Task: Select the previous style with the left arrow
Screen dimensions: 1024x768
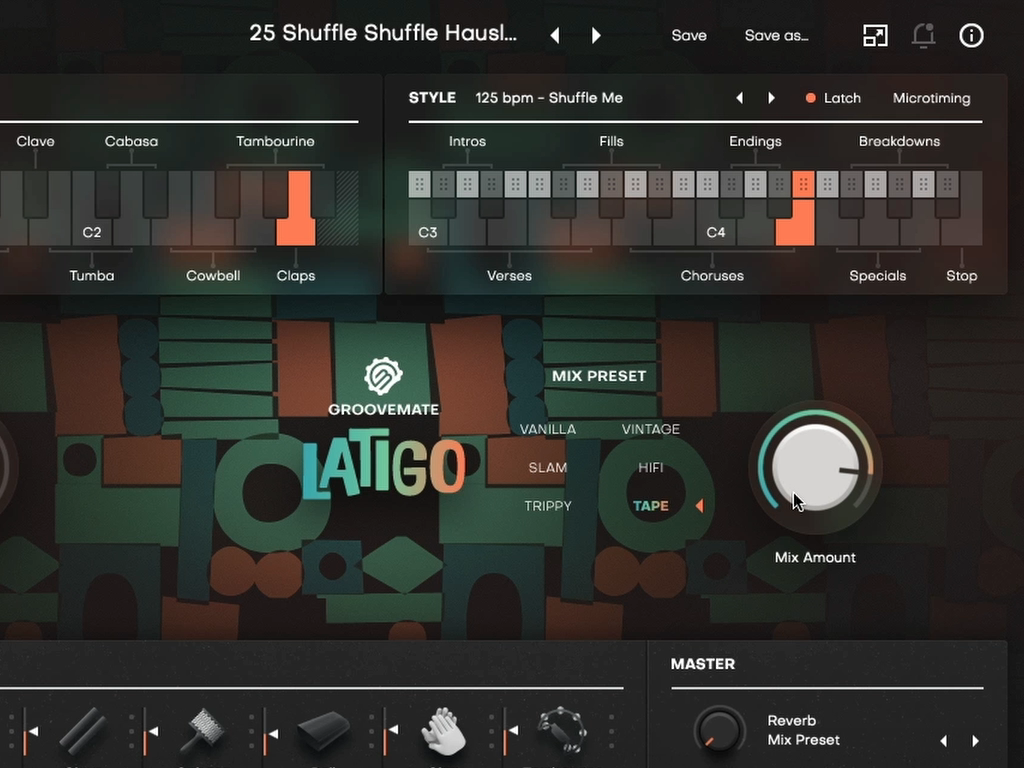Action: [739, 98]
